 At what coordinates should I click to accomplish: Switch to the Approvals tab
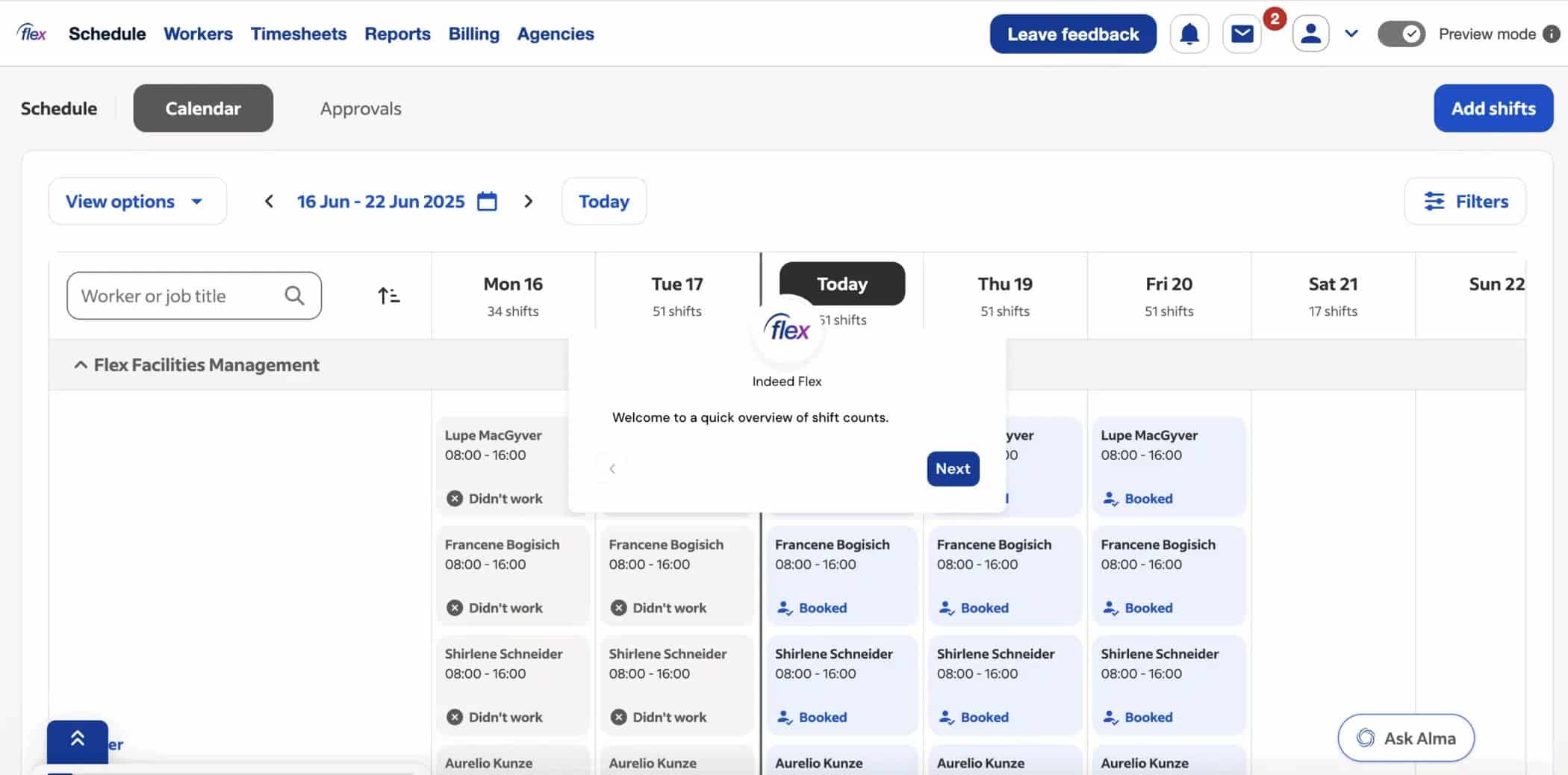[361, 109]
